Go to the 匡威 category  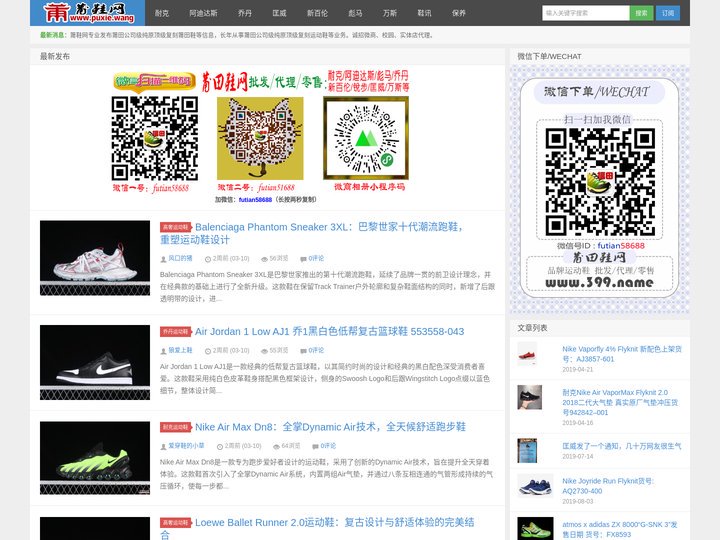279,13
